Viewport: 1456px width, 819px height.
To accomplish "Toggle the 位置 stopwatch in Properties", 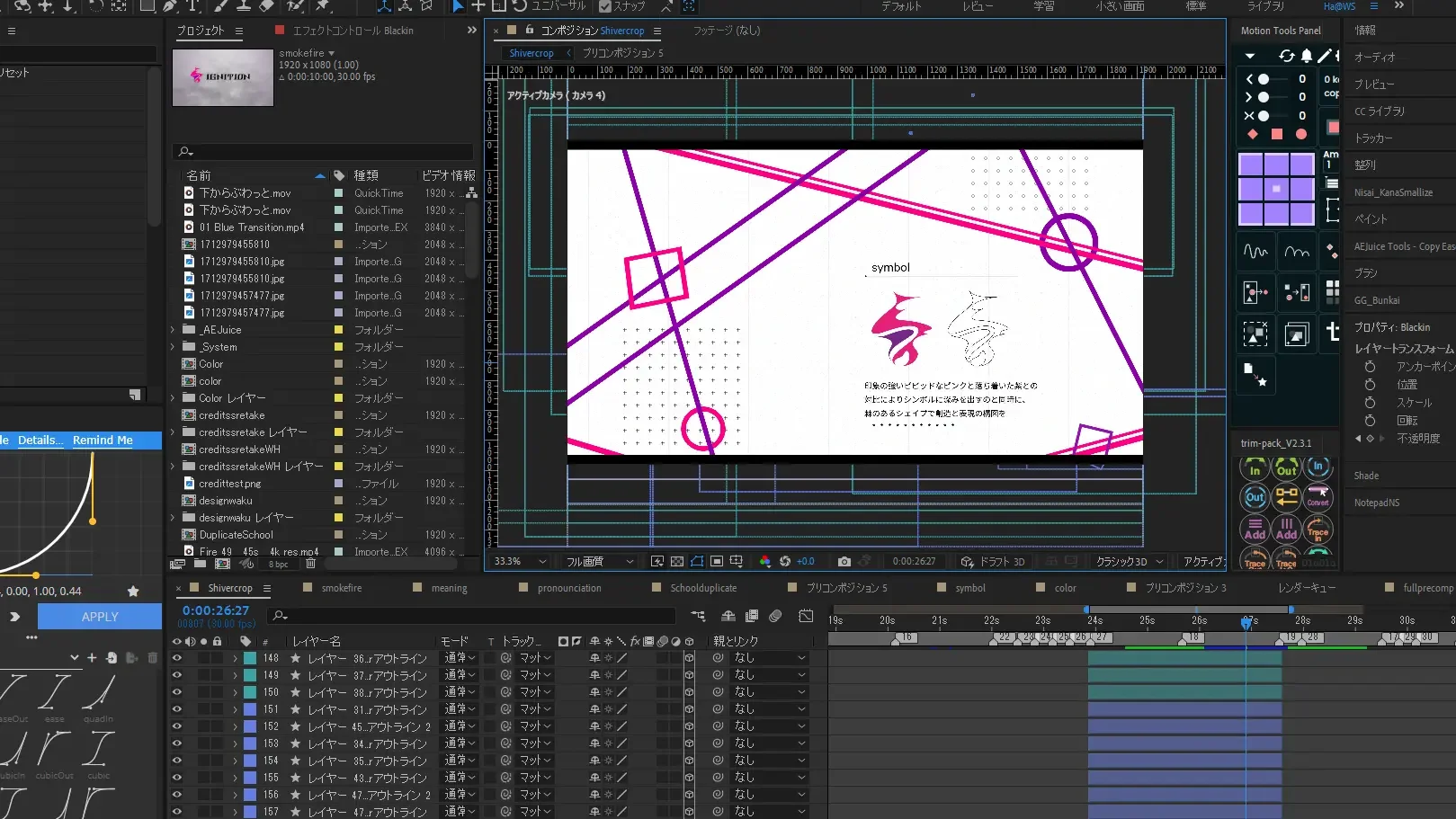I will [x=1370, y=385].
